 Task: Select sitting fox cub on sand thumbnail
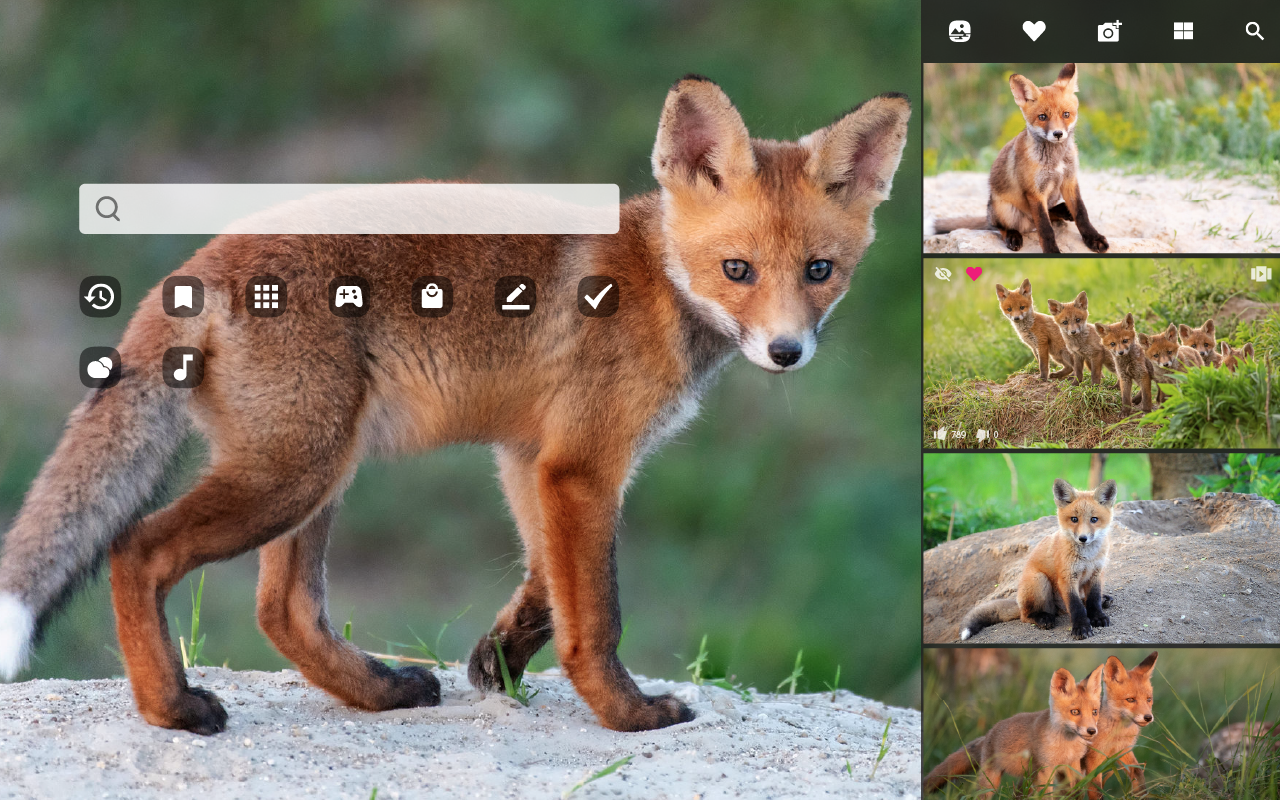click(1101, 158)
